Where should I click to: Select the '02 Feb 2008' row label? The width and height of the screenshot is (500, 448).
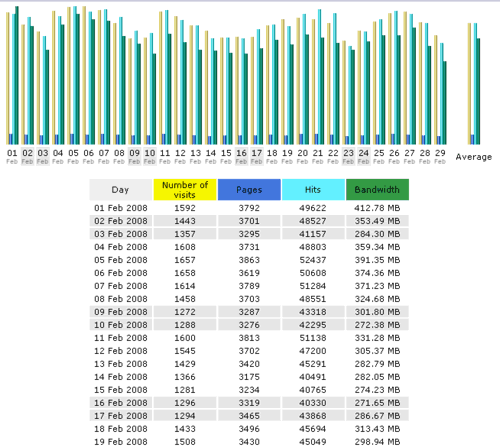tap(121, 221)
